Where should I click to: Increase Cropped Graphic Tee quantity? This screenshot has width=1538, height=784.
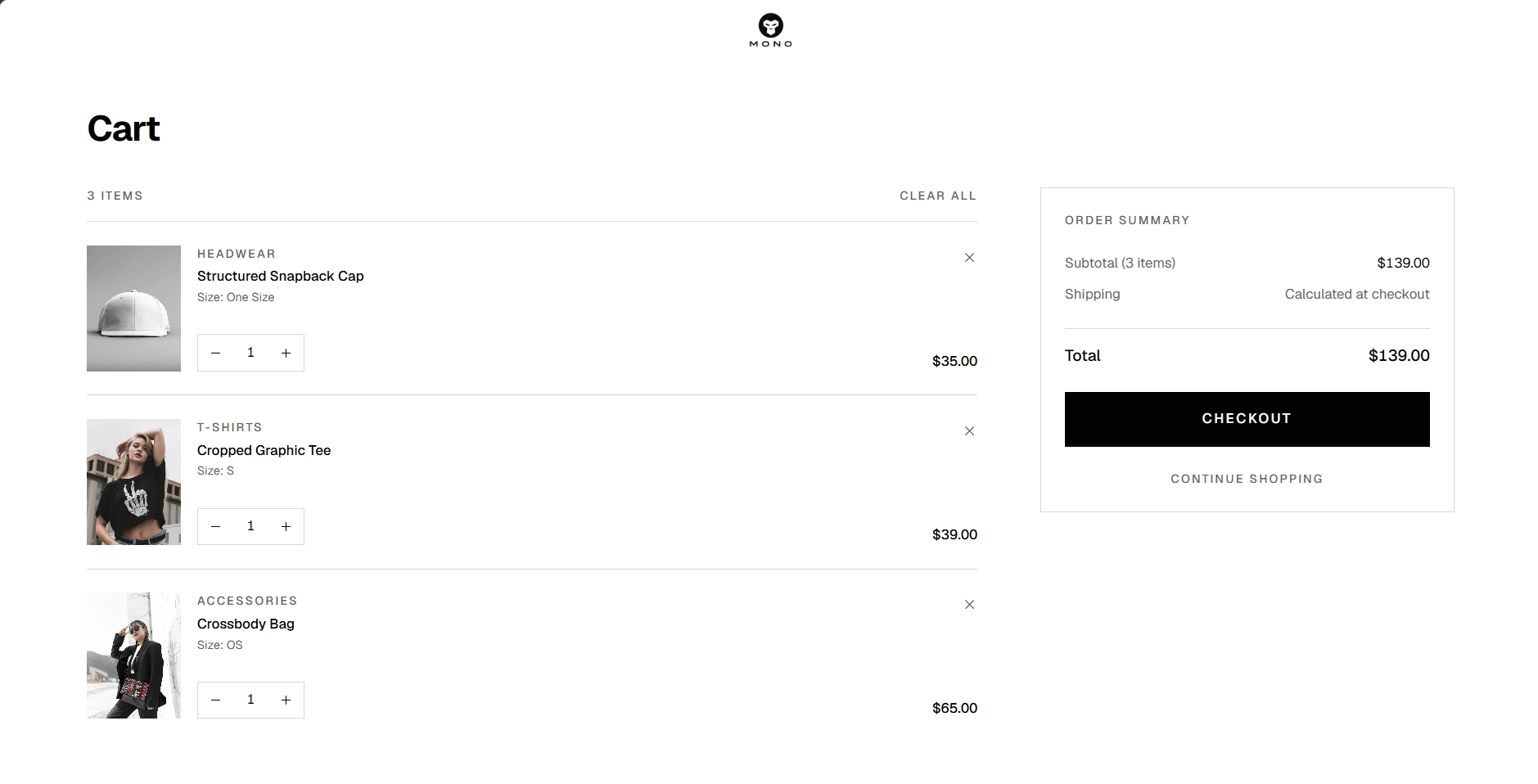tap(286, 526)
